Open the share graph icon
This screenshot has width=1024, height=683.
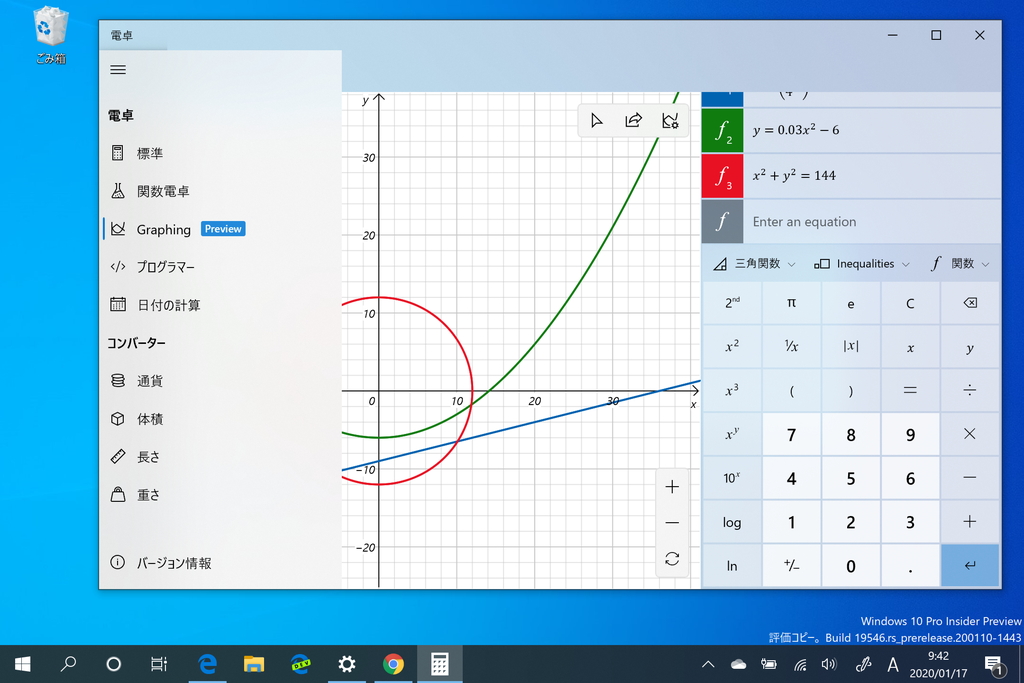pyautogui.click(x=633, y=120)
